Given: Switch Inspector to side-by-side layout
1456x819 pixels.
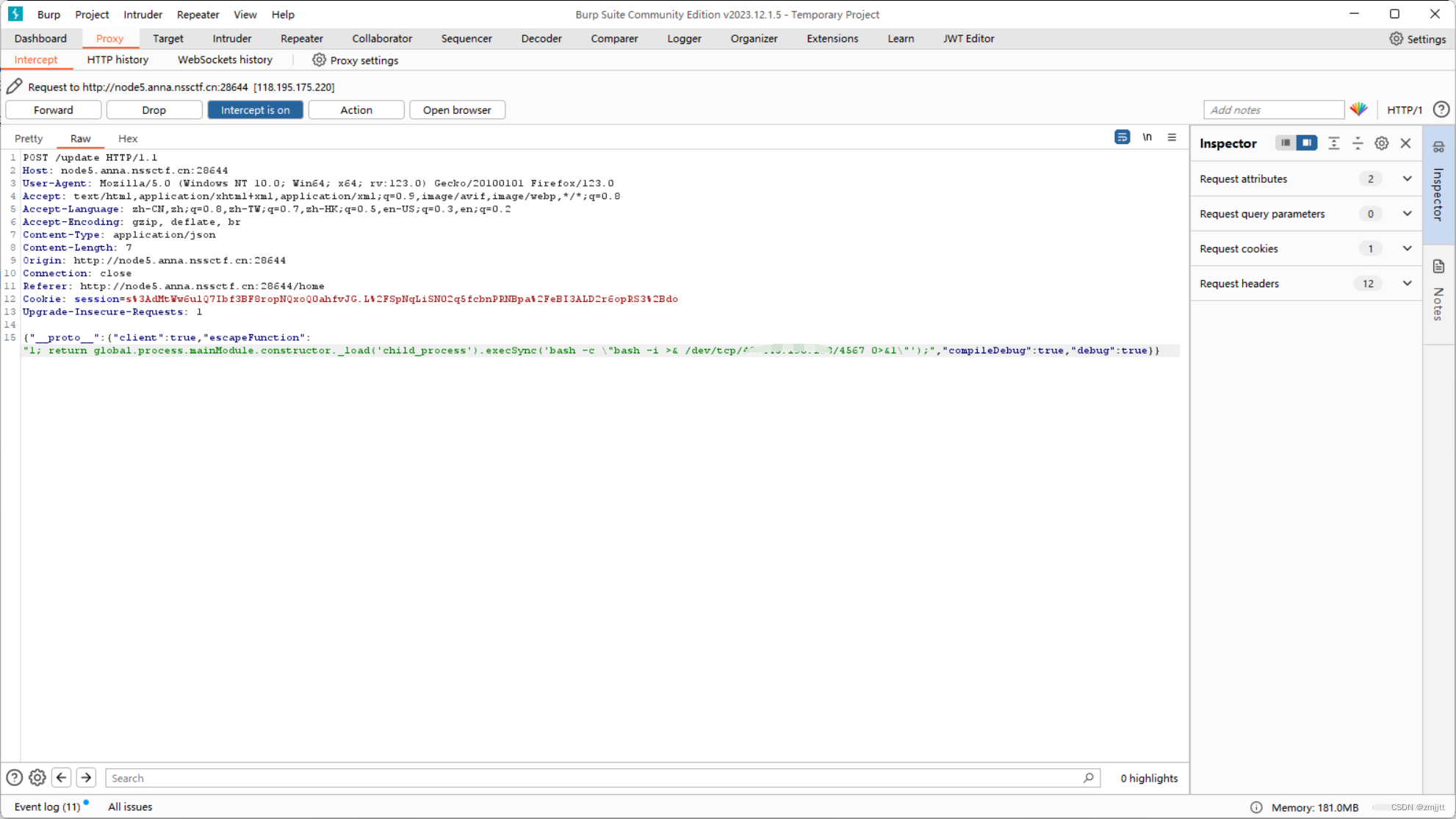Looking at the screenshot, I should 1307,143.
